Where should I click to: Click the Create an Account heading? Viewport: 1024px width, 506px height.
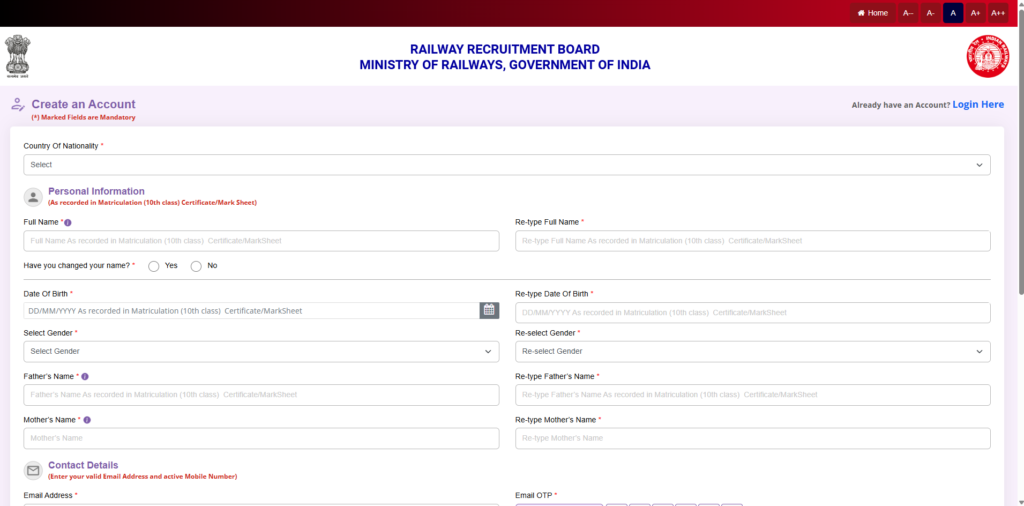(x=84, y=104)
